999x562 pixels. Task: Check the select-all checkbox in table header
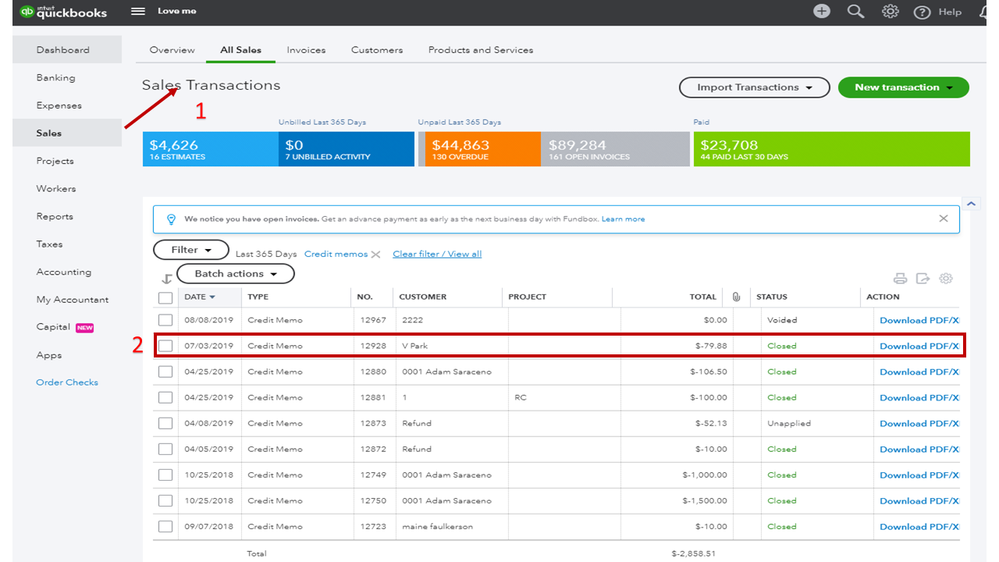pos(166,297)
